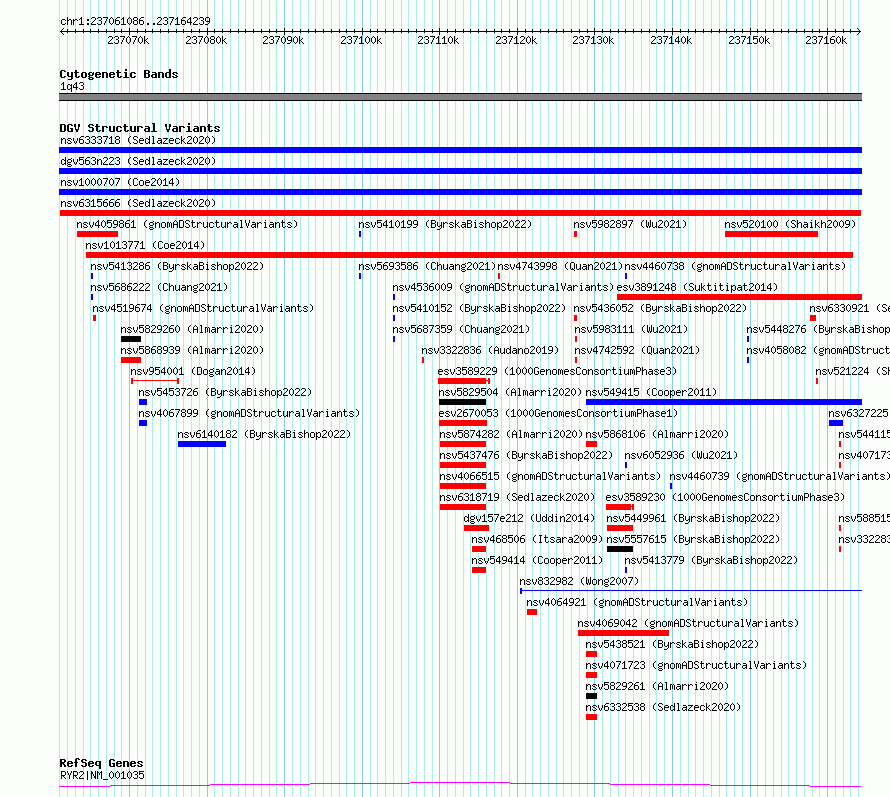Click the nsv1000707 (Coe2014) label
Viewport: 890px width, 797px height.
point(120,182)
